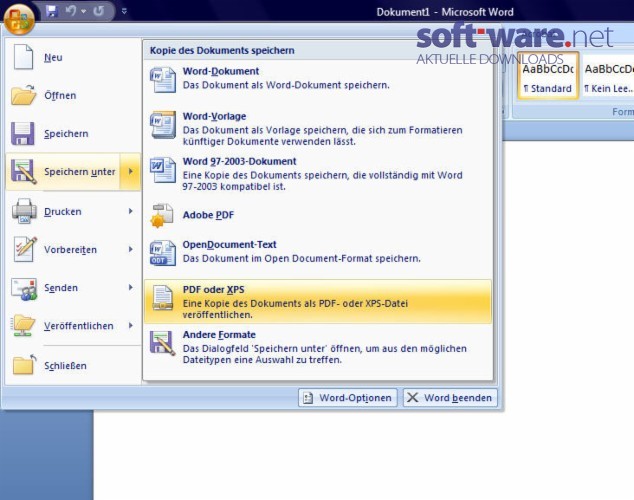Save as Word-Vorlage
The height and width of the screenshot is (500, 634).
click(318, 129)
